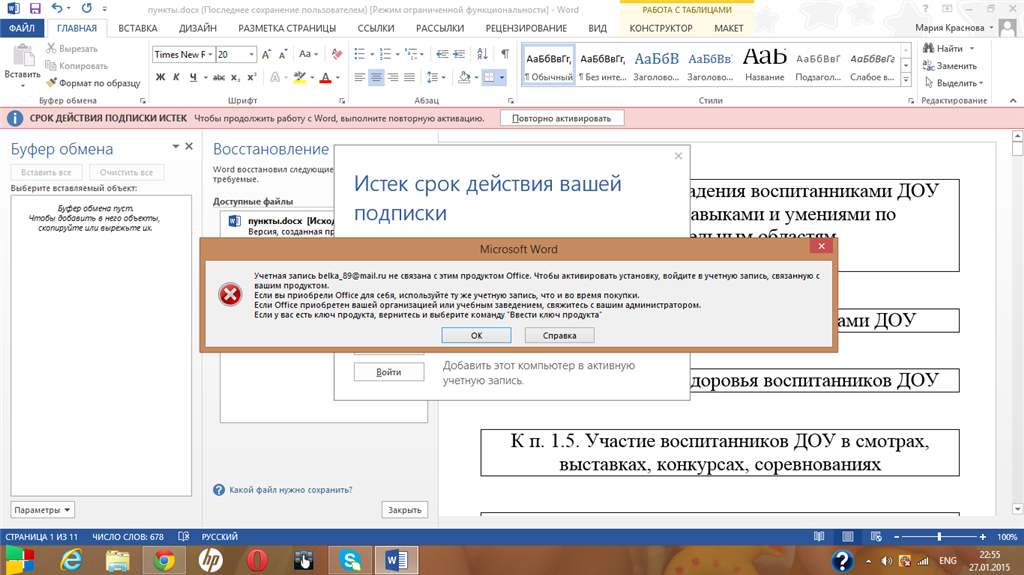The height and width of the screenshot is (575, 1024).
Task: Redo or repeat the last action
Action: click(87, 9)
